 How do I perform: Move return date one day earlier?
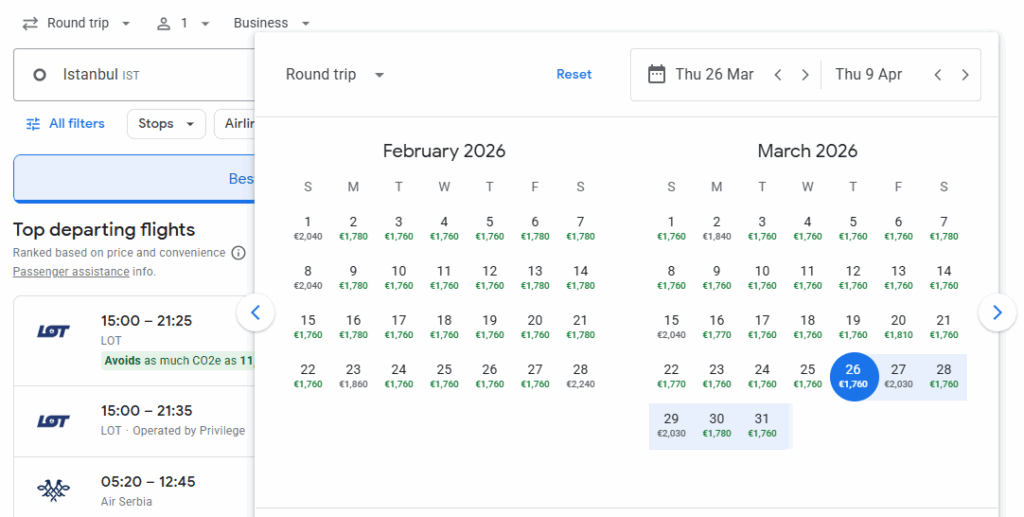tap(938, 75)
